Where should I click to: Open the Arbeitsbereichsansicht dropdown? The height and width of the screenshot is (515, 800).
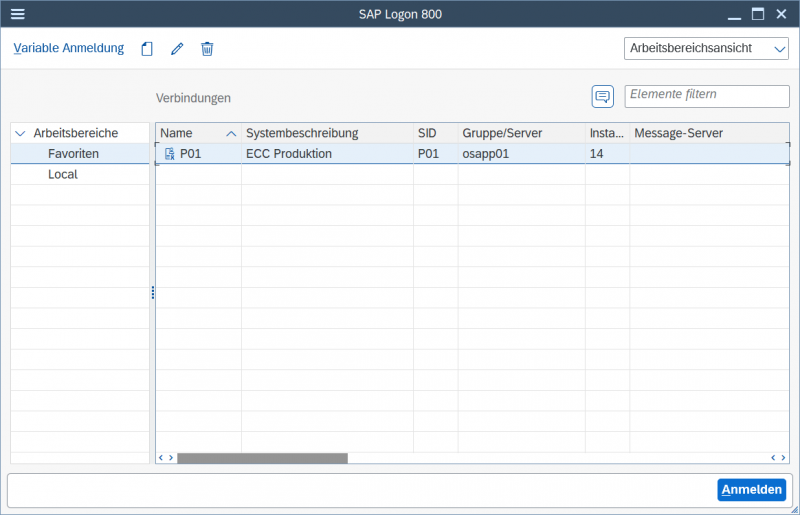click(x=707, y=48)
